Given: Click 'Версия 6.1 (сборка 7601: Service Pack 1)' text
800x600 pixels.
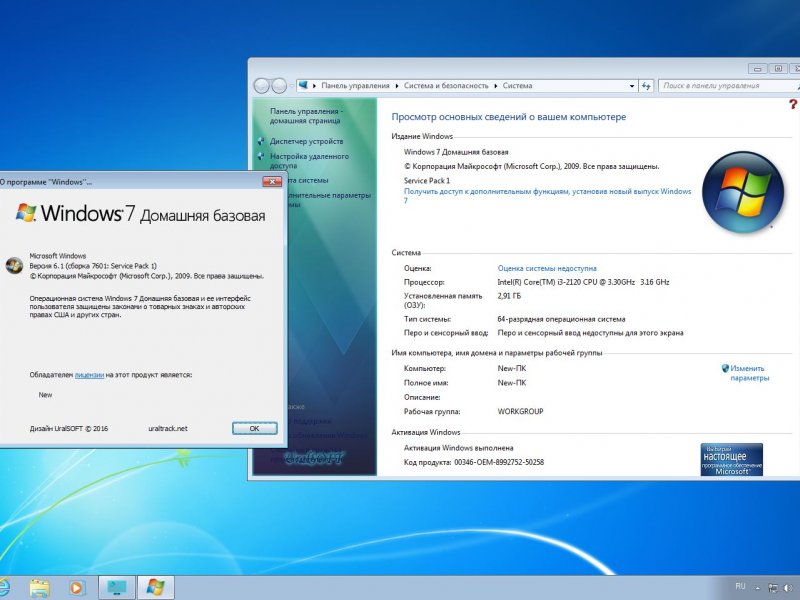Looking at the screenshot, I should point(93,266).
